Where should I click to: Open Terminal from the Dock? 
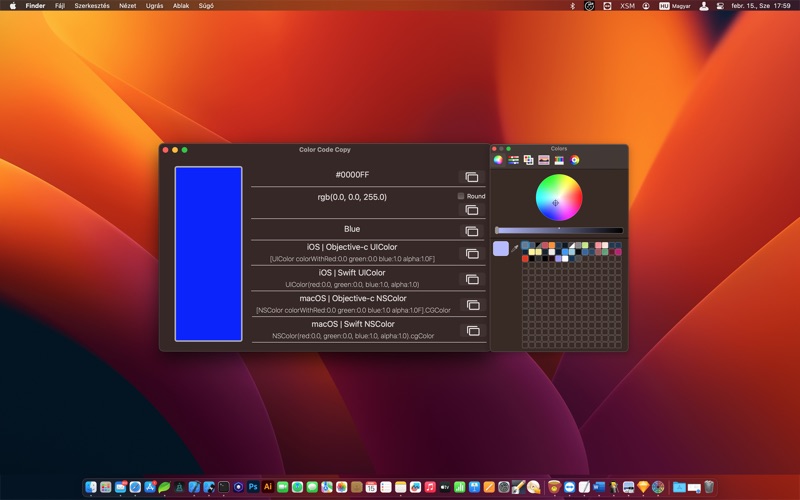pos(223,487)
